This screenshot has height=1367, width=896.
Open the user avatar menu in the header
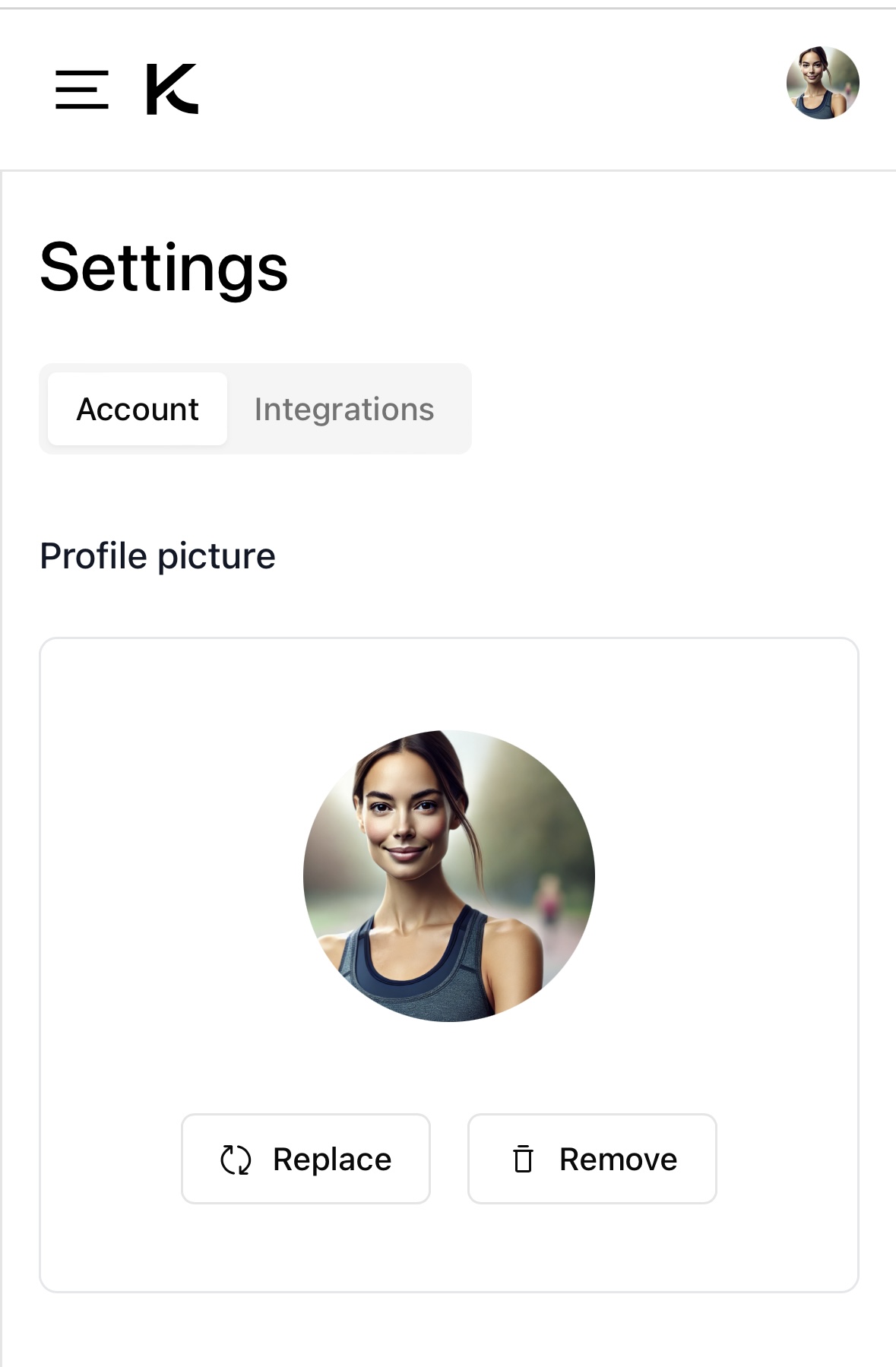coord(822,83)
